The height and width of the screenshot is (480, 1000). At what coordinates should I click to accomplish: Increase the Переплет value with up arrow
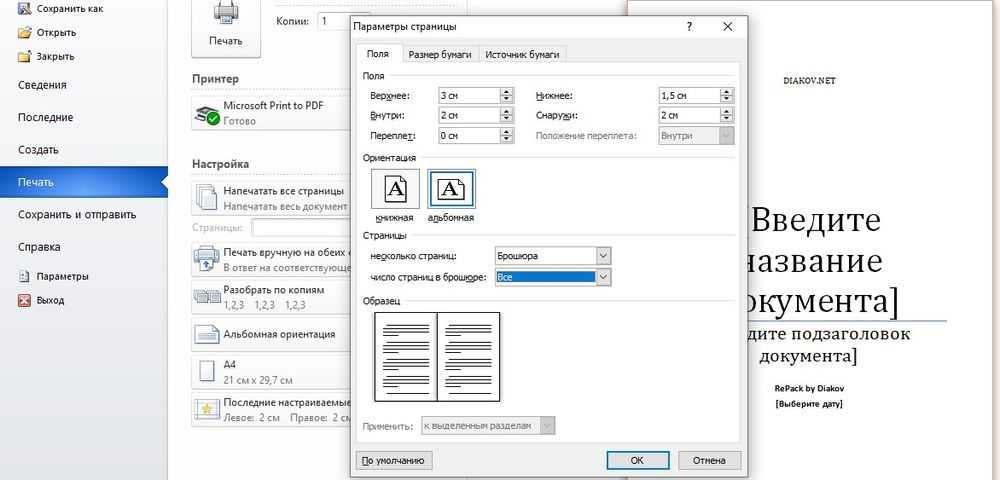point(506,131)
